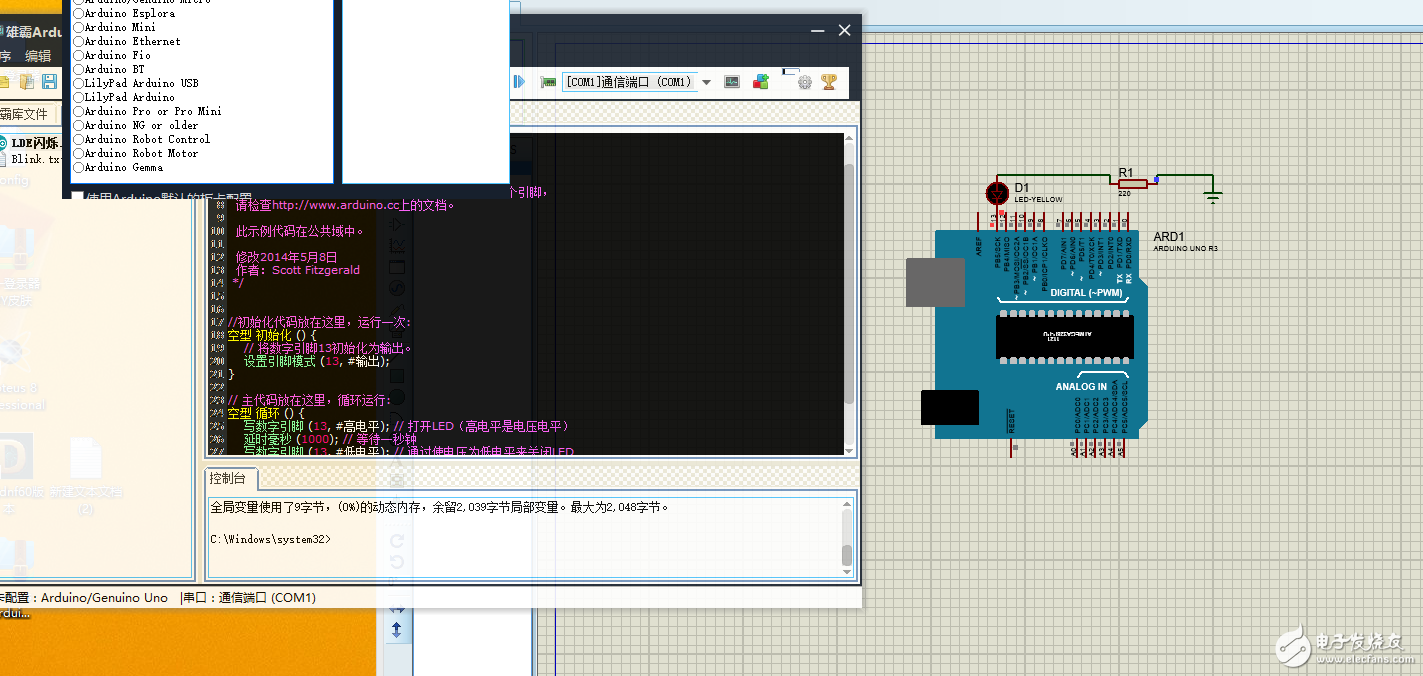Click the status bar Arduino/Genuino Uno board text

(x=105, y=598)
